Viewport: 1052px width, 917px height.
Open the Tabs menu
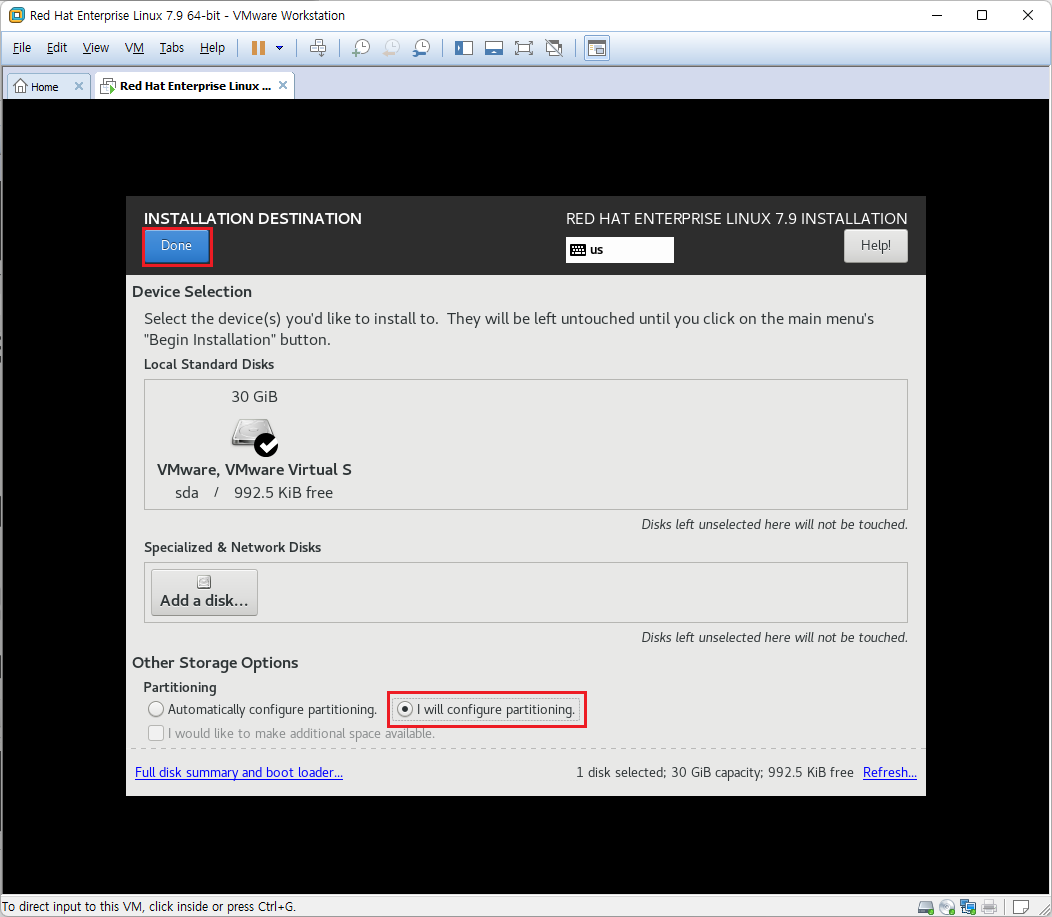pyautogui.click(x=172, y=48)
